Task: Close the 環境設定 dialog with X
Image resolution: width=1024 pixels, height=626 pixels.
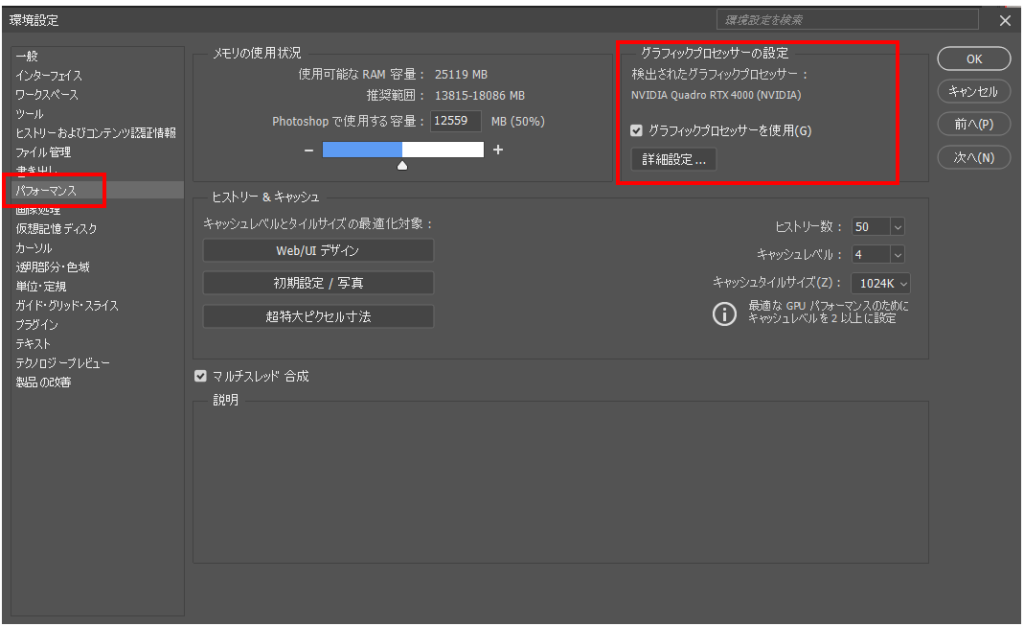Action: point(1004,20)
